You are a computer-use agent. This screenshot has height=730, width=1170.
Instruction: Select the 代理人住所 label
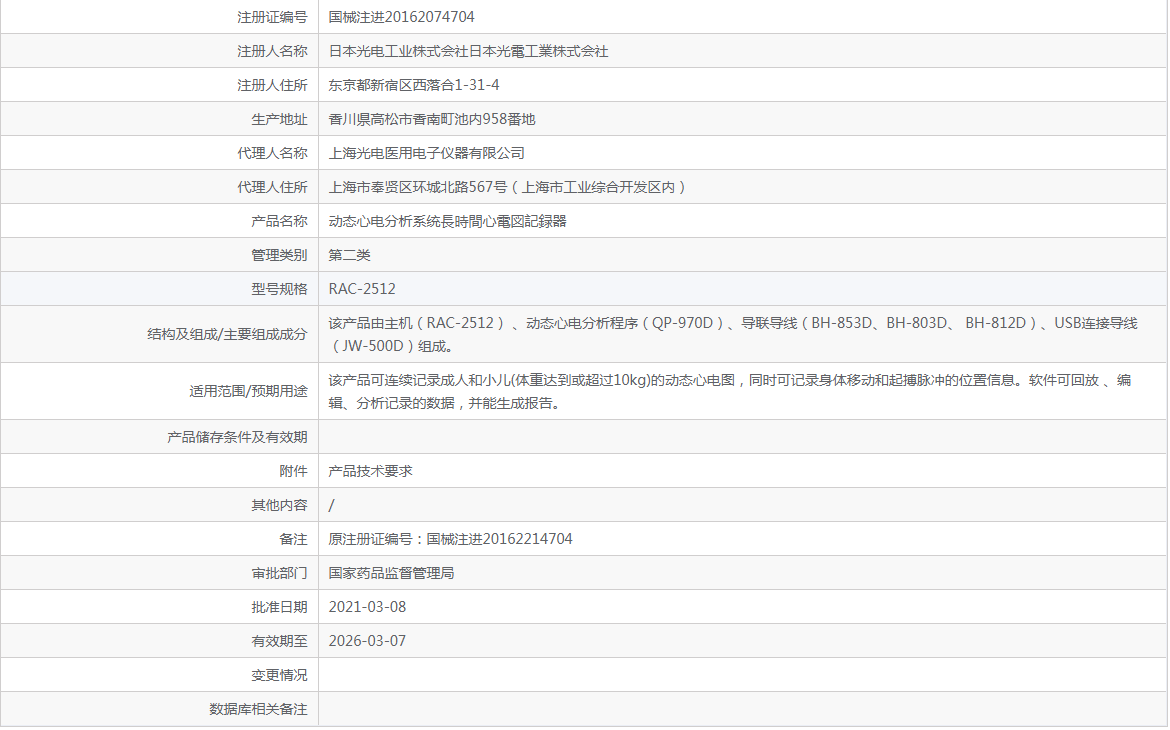coord(272,187)
